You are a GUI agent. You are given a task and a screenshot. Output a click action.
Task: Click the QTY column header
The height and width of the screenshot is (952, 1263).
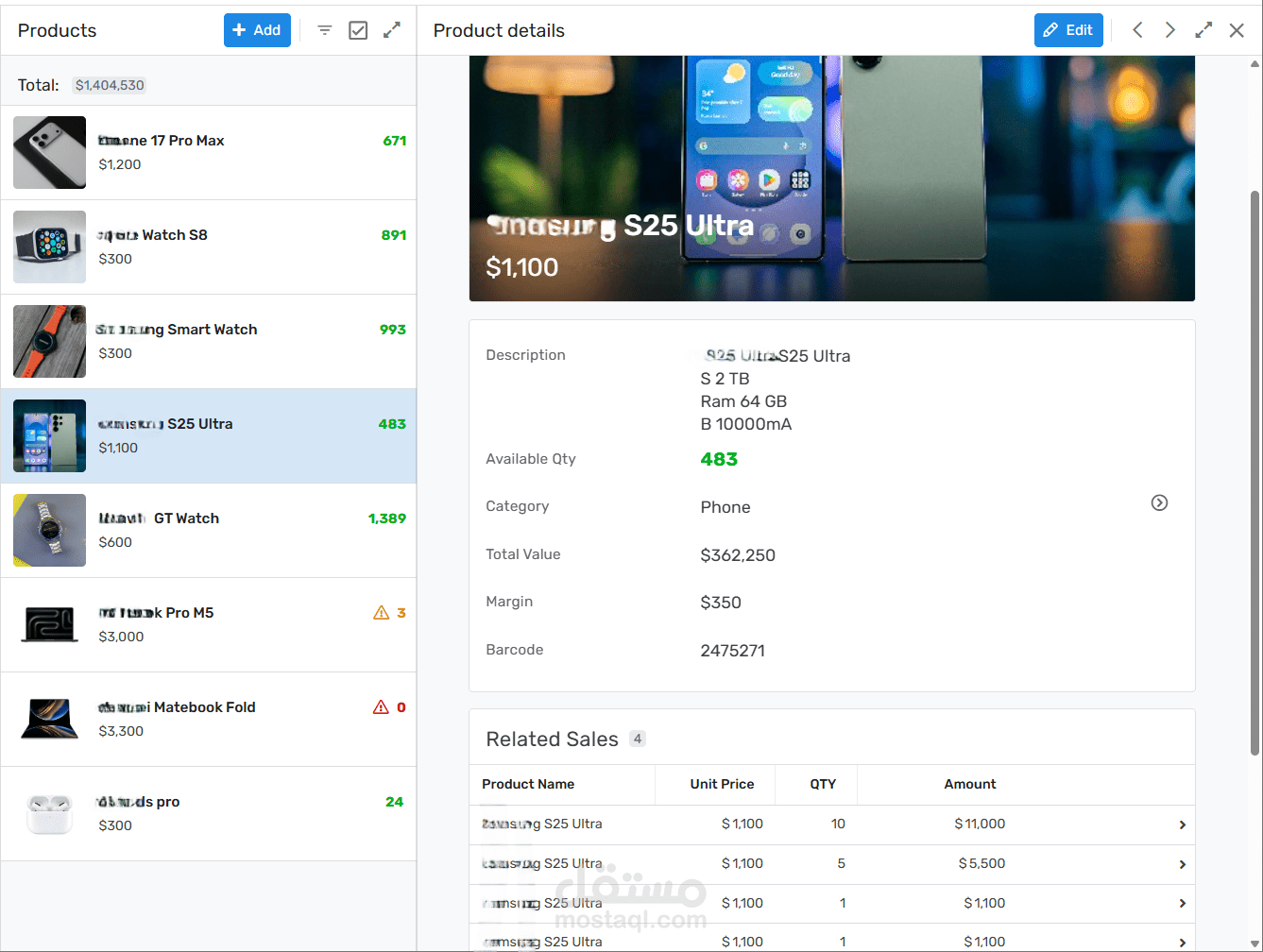click(823, 784)
